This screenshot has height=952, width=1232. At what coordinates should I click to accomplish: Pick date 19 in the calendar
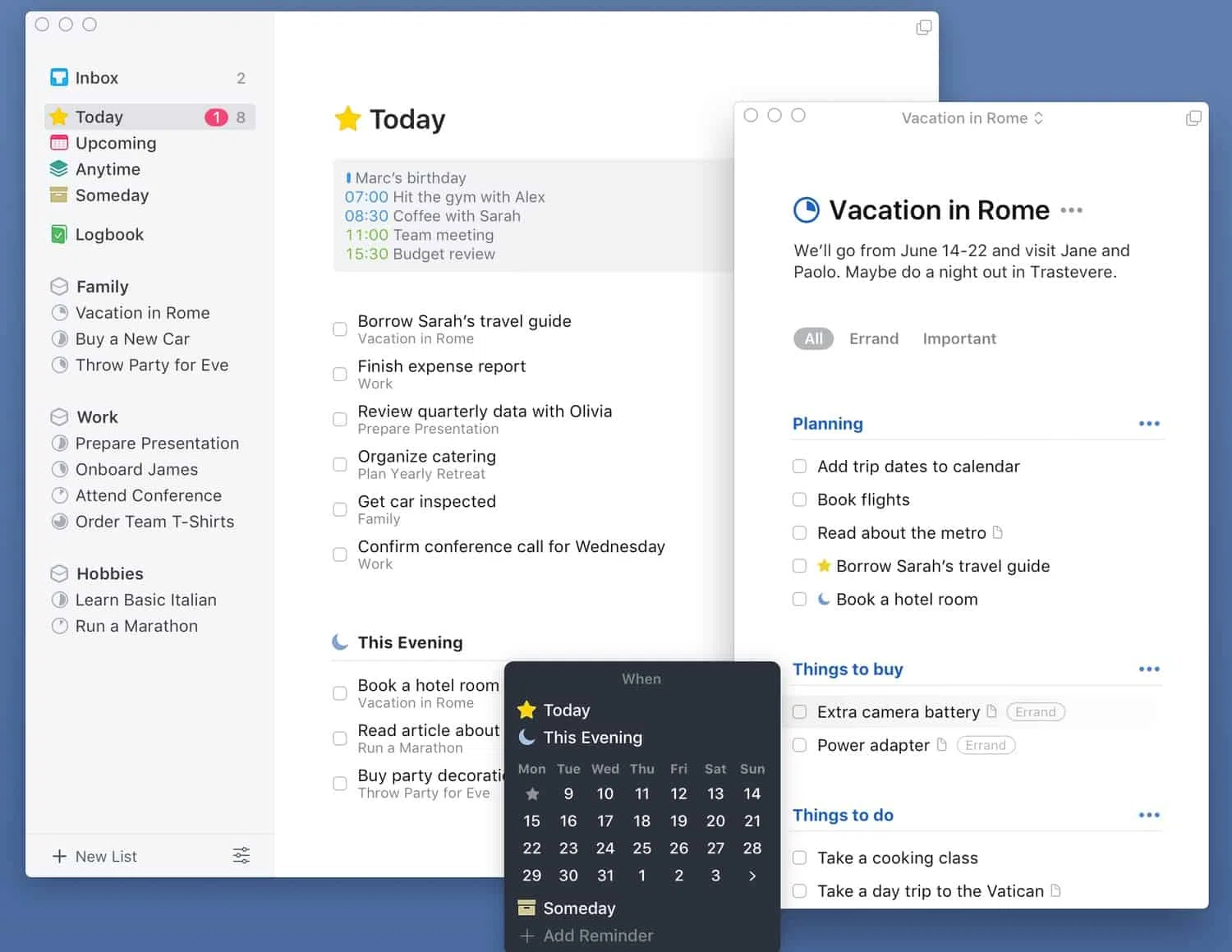[678, 821]
